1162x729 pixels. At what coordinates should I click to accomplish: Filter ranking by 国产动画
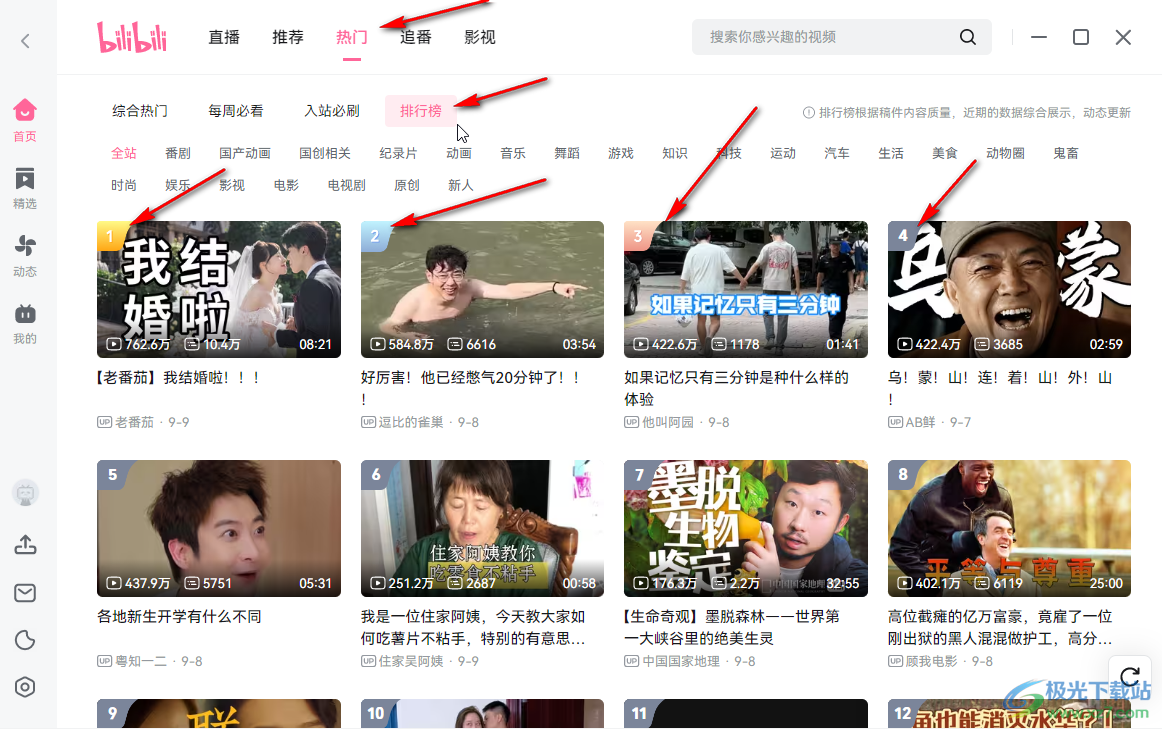pos(245,153)
